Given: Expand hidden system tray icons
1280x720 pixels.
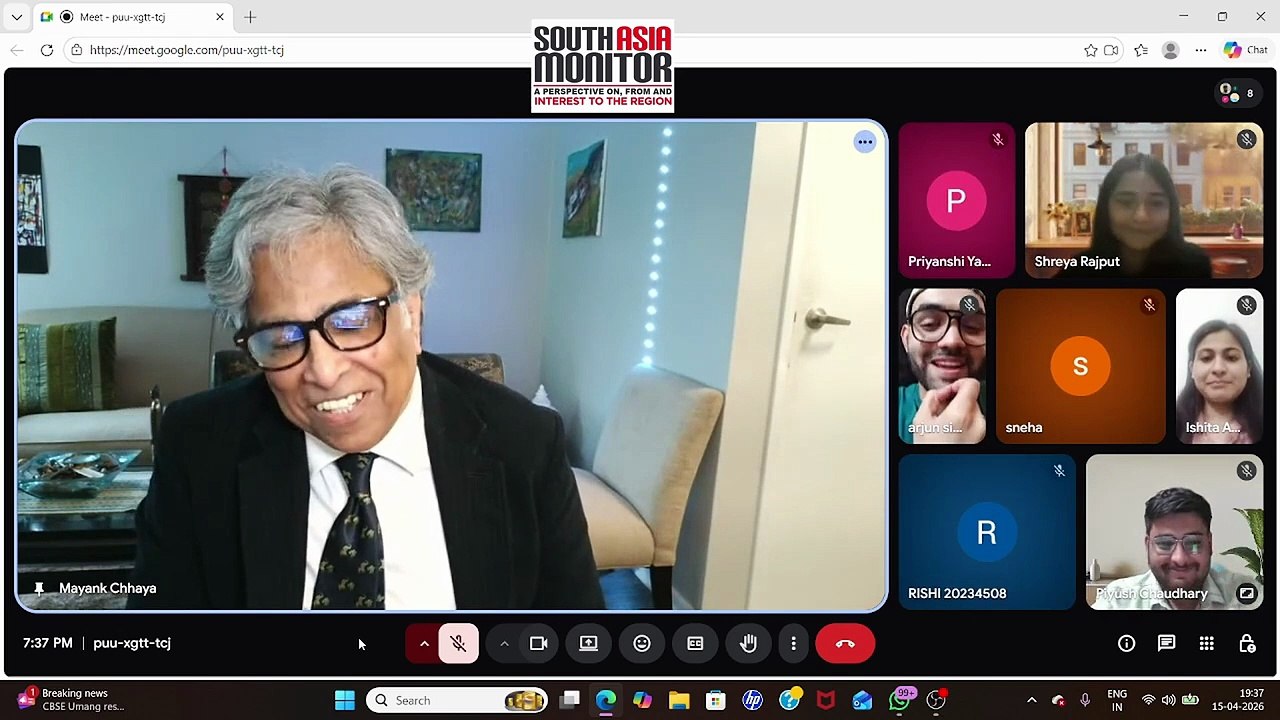Looking at the screenshot, I should [x=1031, y=701].
